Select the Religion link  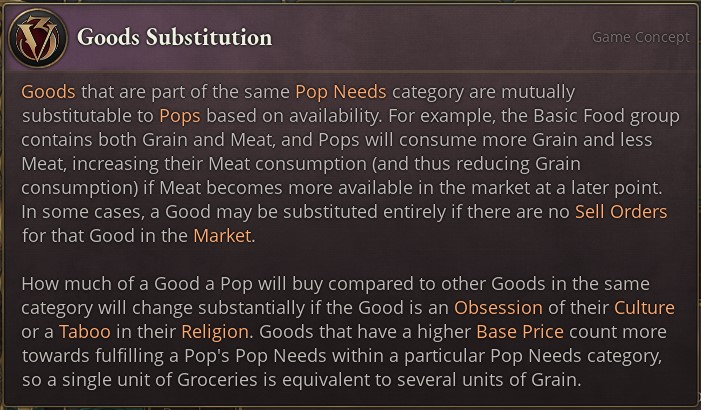tap(213, 331)
